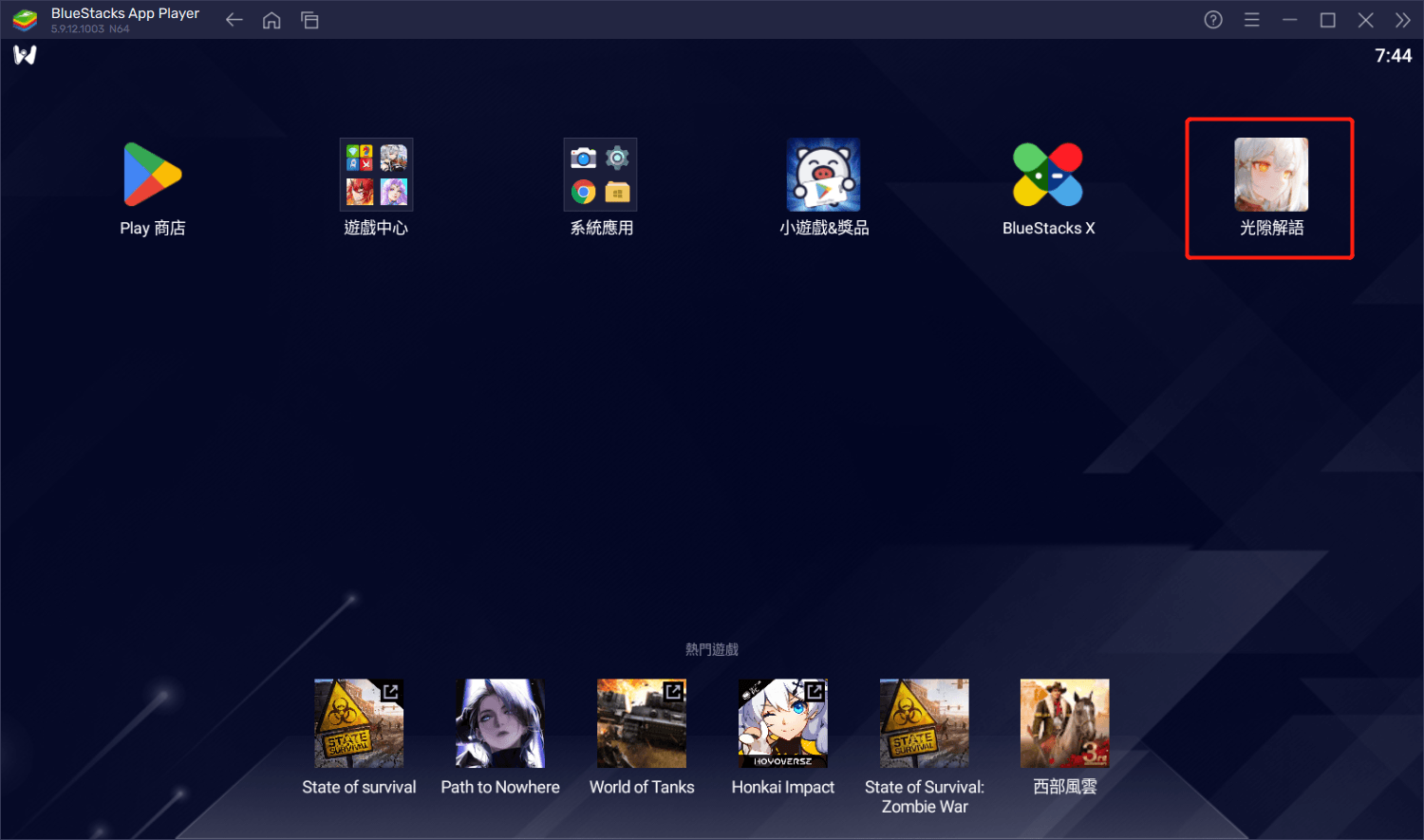The image size is (1424, 840).
Task: Open Honkai Impact game icon
Action: click(783, 723)
